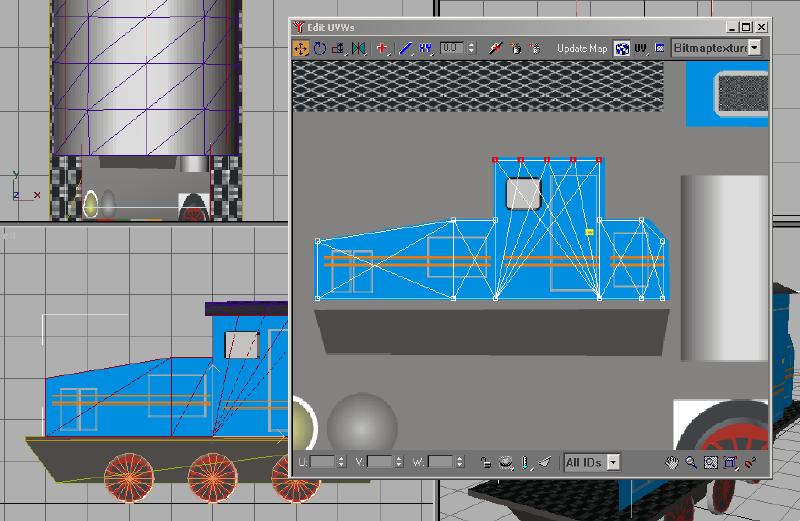Click the top-left red selected UV vertex
The width and height of the screenshot is (800, 521).
pos(495,160)
